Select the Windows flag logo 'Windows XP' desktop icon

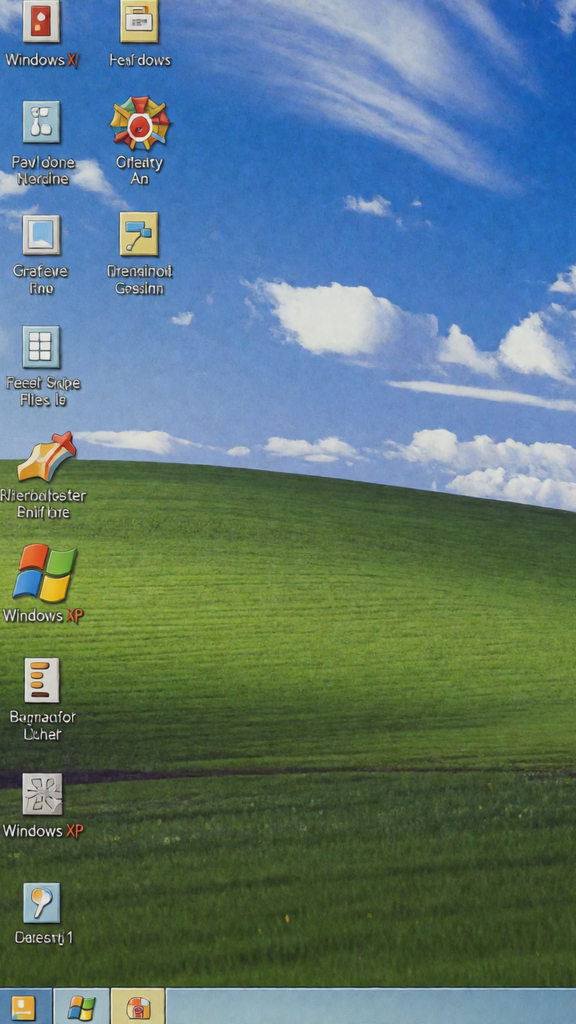[44, 573]
